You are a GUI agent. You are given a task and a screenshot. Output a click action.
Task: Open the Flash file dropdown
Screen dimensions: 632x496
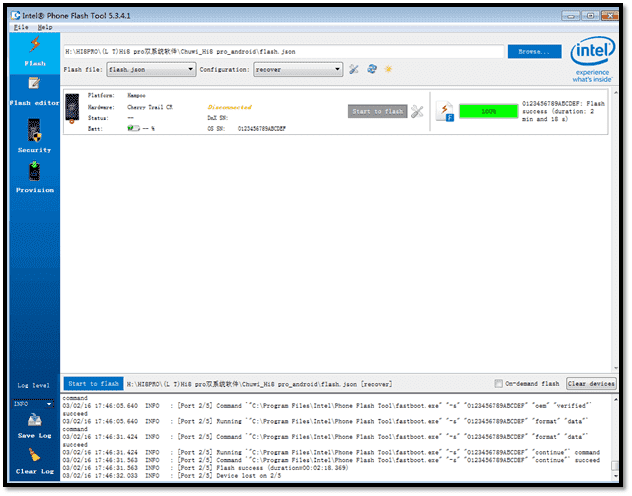click(x=151, y=70)
